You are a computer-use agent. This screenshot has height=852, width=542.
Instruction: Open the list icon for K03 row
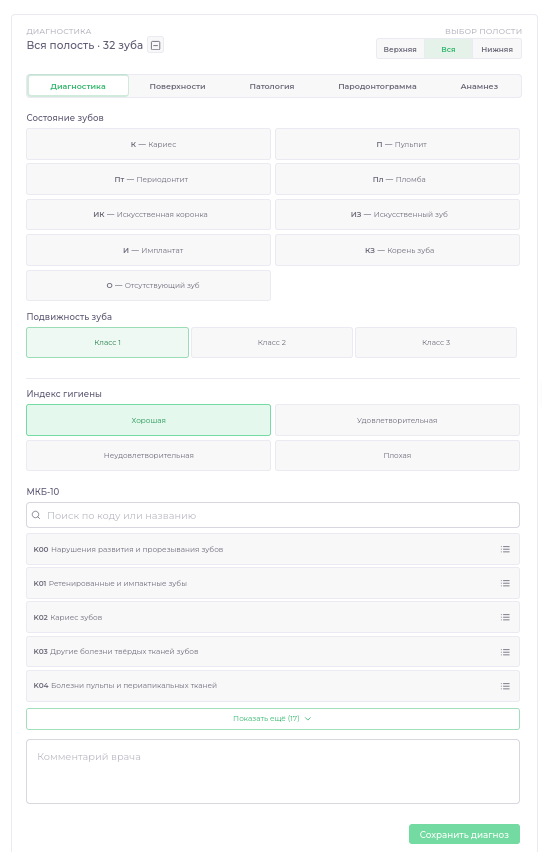point(505,651)
